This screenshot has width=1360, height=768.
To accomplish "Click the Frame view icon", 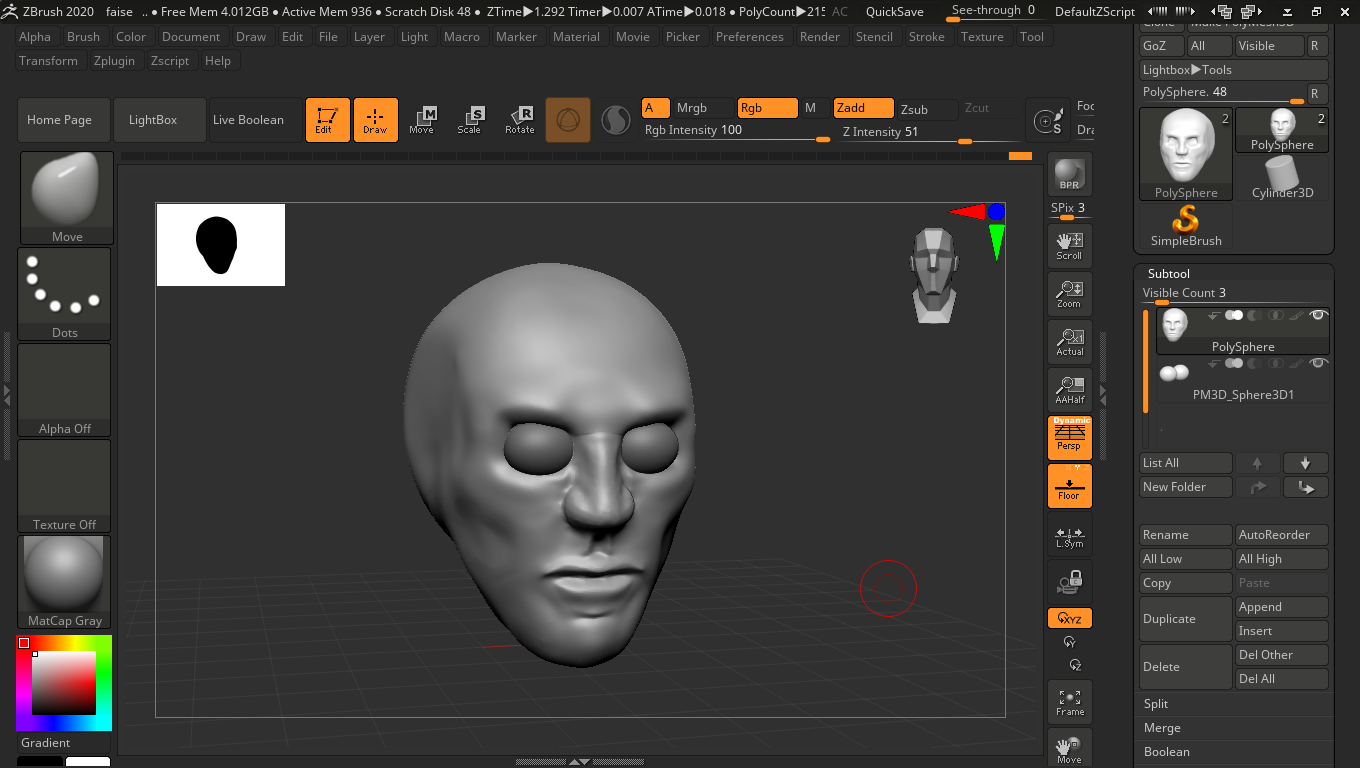I will pyautogui.click(x=1069, y=700).
